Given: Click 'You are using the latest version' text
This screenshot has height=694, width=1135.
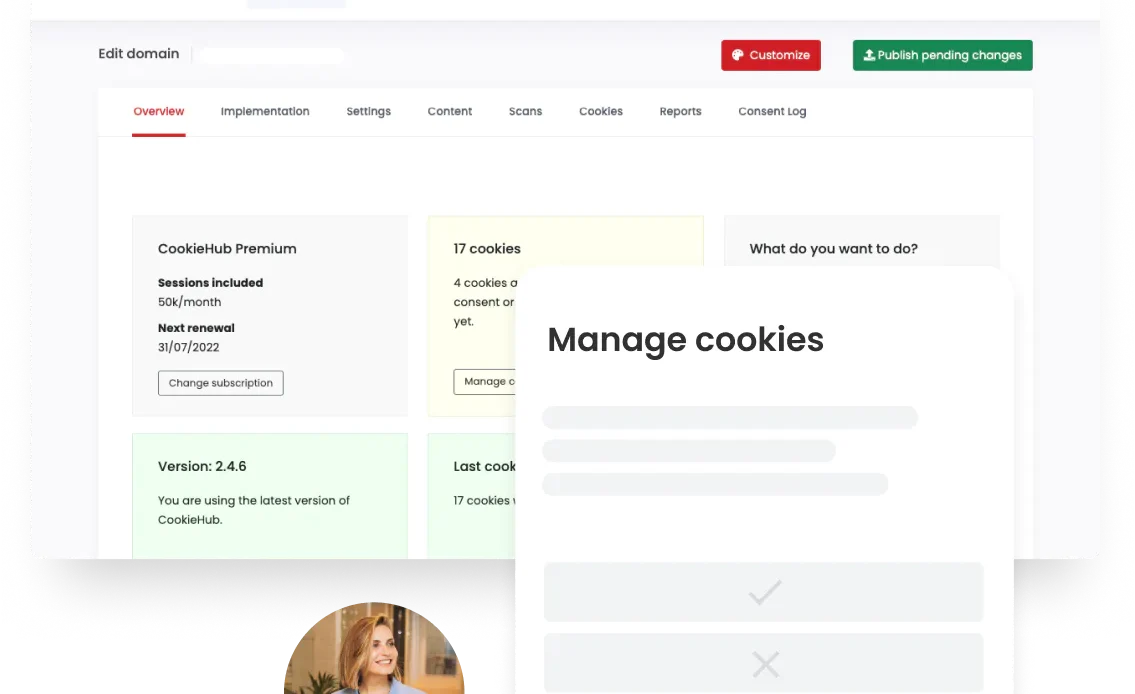Looking at the screenshot, I should pyautogui.click(x=253, y=510).
